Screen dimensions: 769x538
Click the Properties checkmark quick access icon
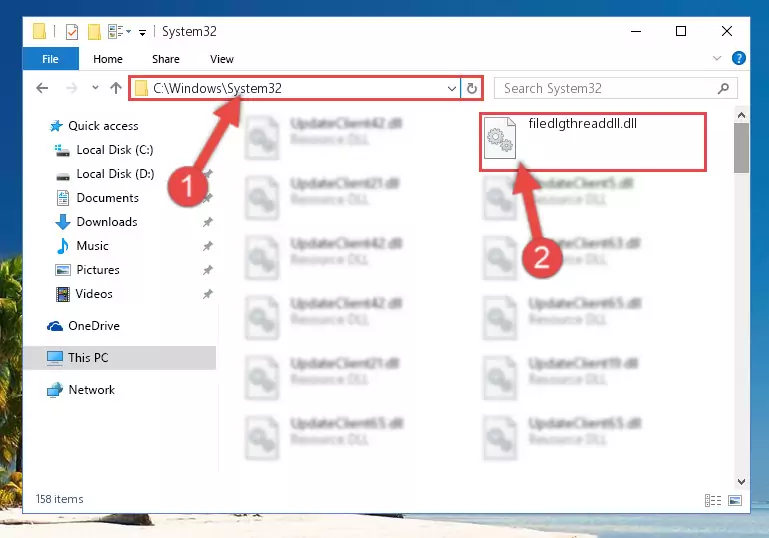pos(72,32)
